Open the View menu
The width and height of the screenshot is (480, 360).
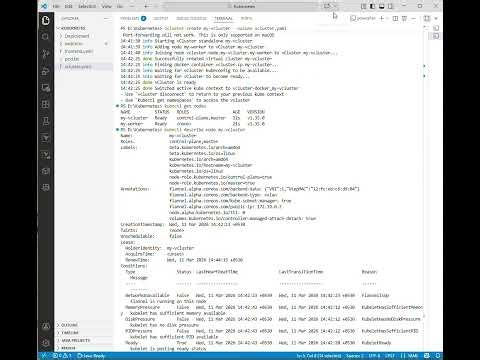click(106, 6)
